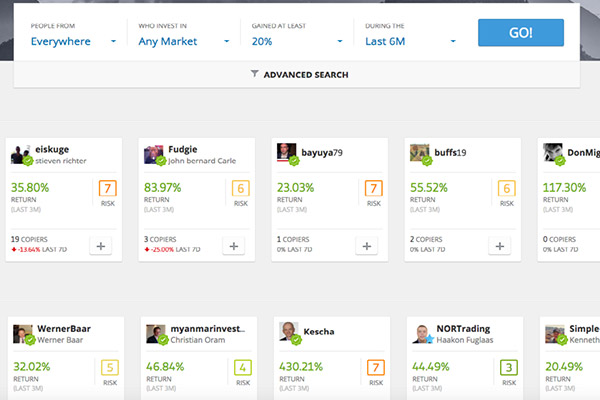Open the NORTrading username link
Viewport: 600px width, 400px height.
463,329
